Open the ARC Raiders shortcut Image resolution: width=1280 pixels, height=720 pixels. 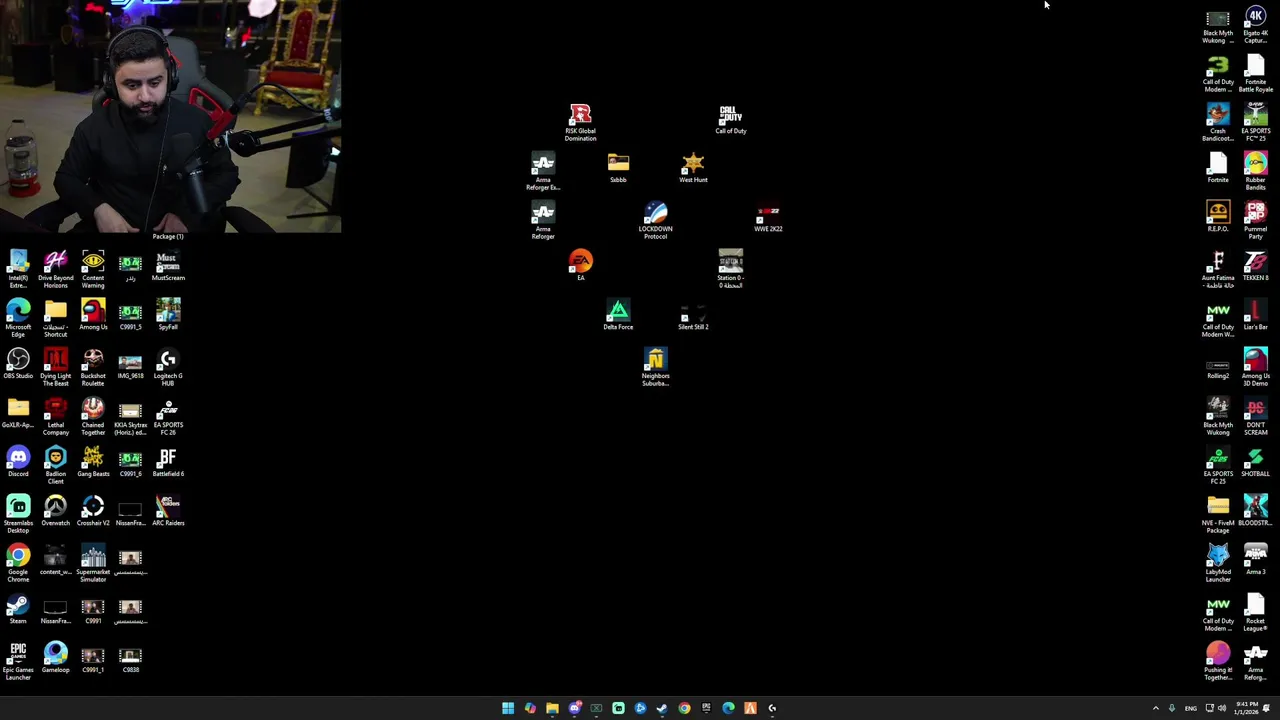pos(168,511)
